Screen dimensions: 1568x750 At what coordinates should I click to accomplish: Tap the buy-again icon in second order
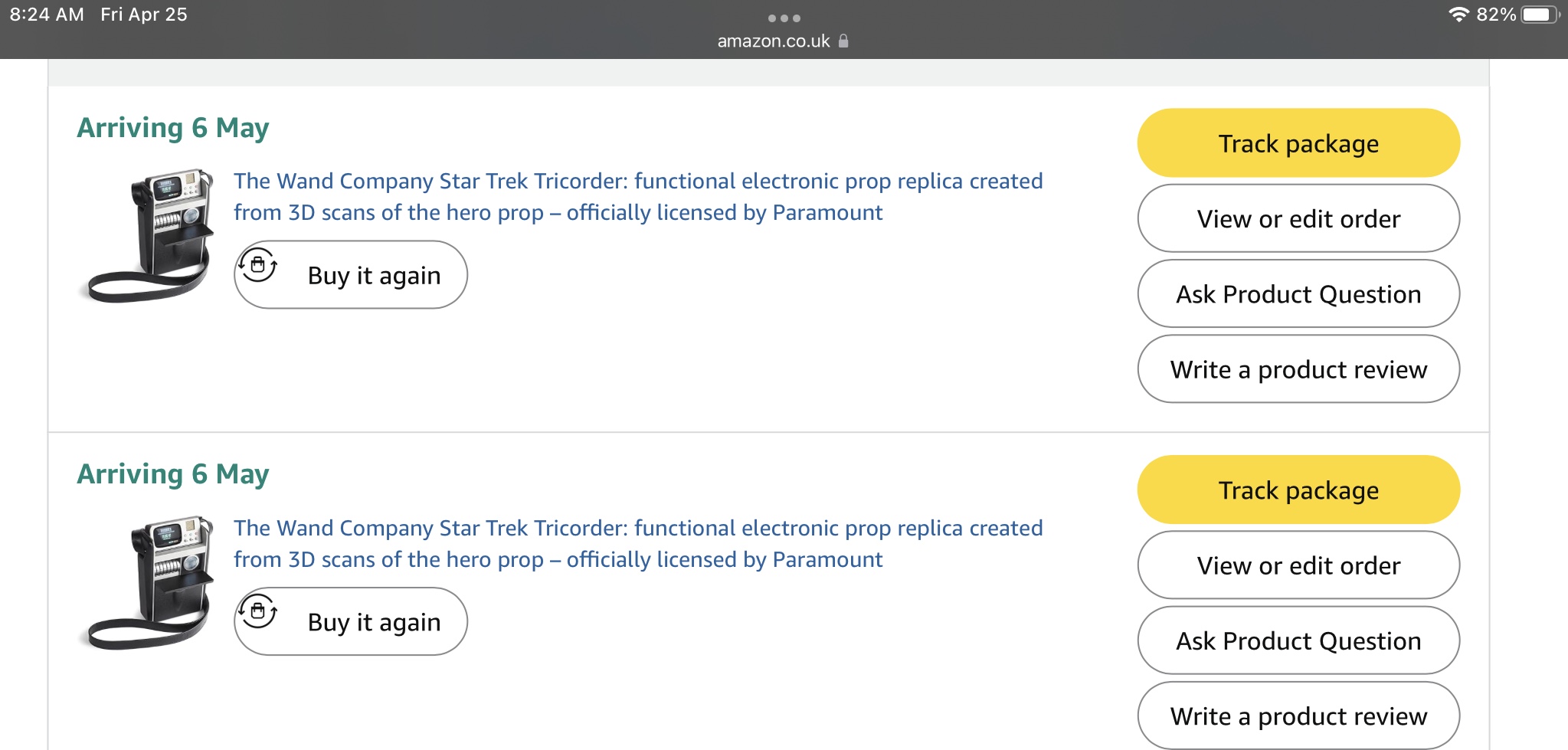click(258, 612)
